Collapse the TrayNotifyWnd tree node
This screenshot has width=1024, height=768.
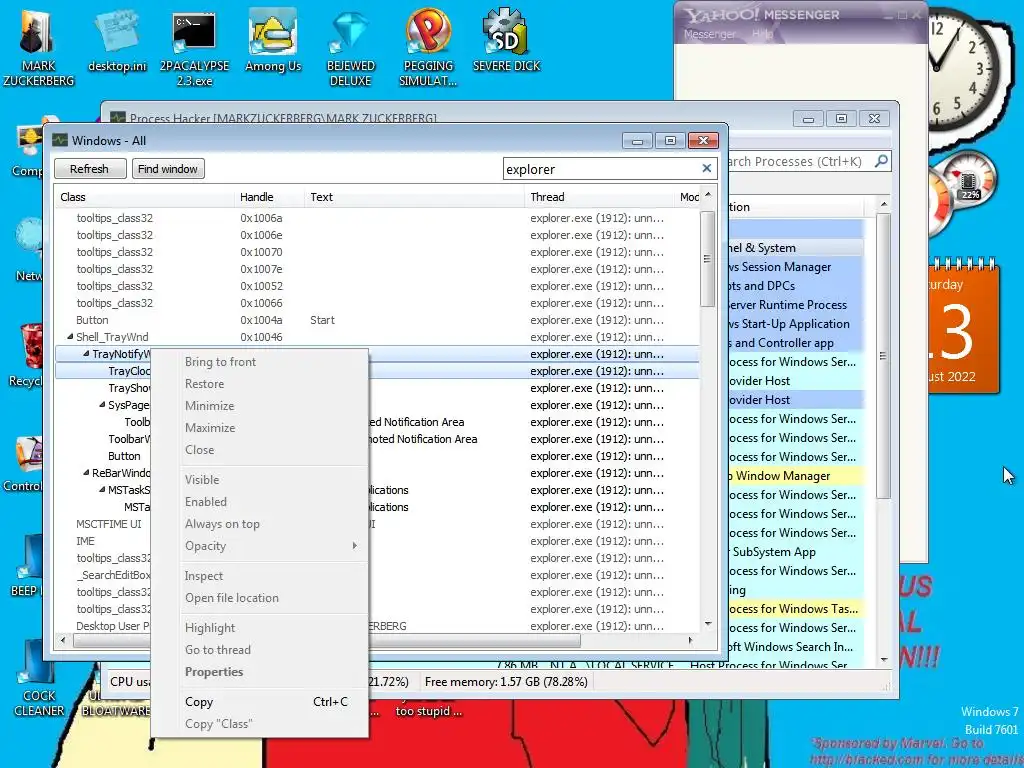86,354
